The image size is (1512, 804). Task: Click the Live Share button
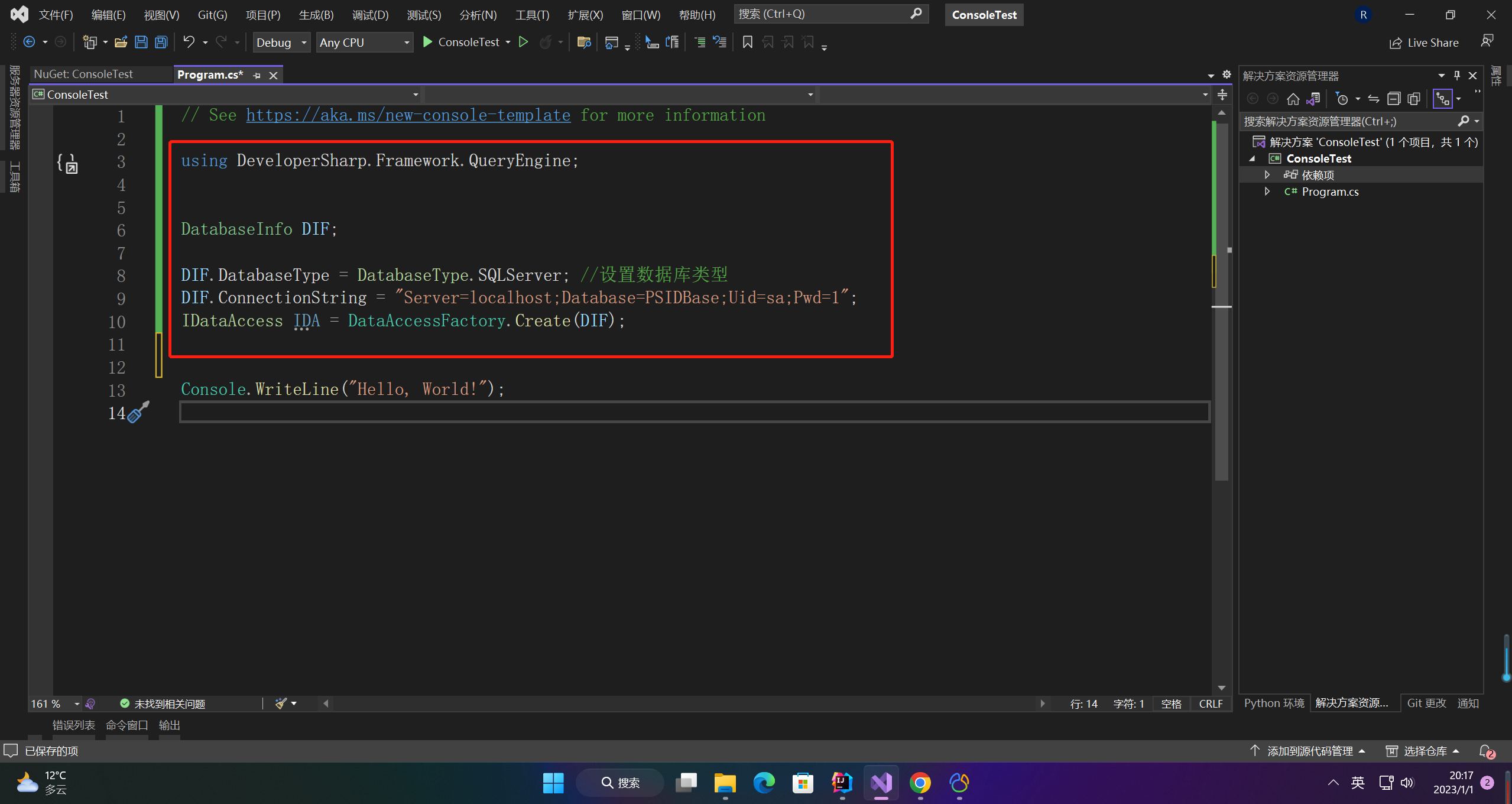tap(1424, 43)
